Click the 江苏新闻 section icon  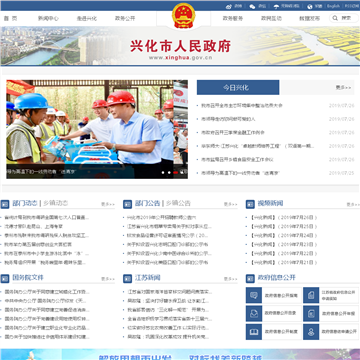click(x=128, y=278)
